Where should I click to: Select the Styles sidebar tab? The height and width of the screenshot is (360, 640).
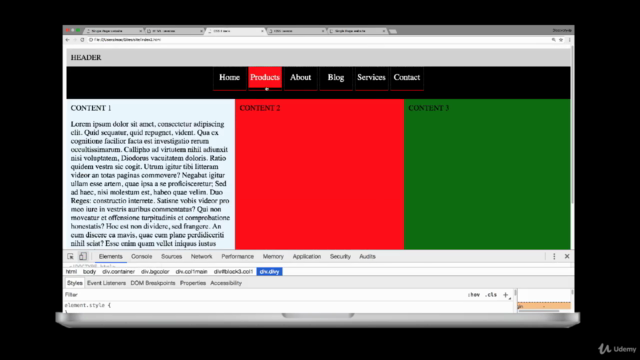click(74, 283)
